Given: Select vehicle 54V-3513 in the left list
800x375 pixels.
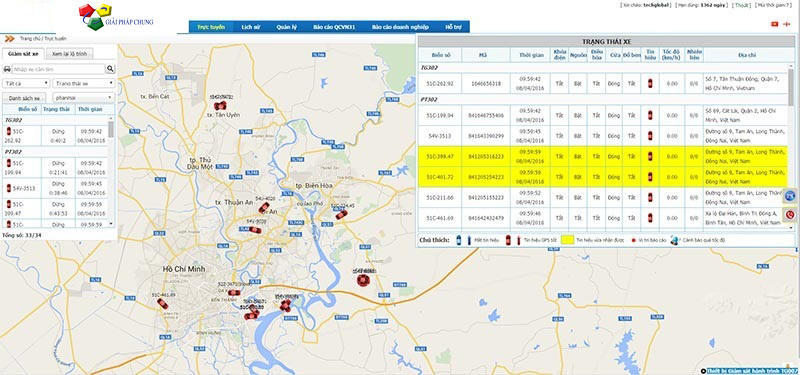Looking at the screenshot, I should [59, 188].
